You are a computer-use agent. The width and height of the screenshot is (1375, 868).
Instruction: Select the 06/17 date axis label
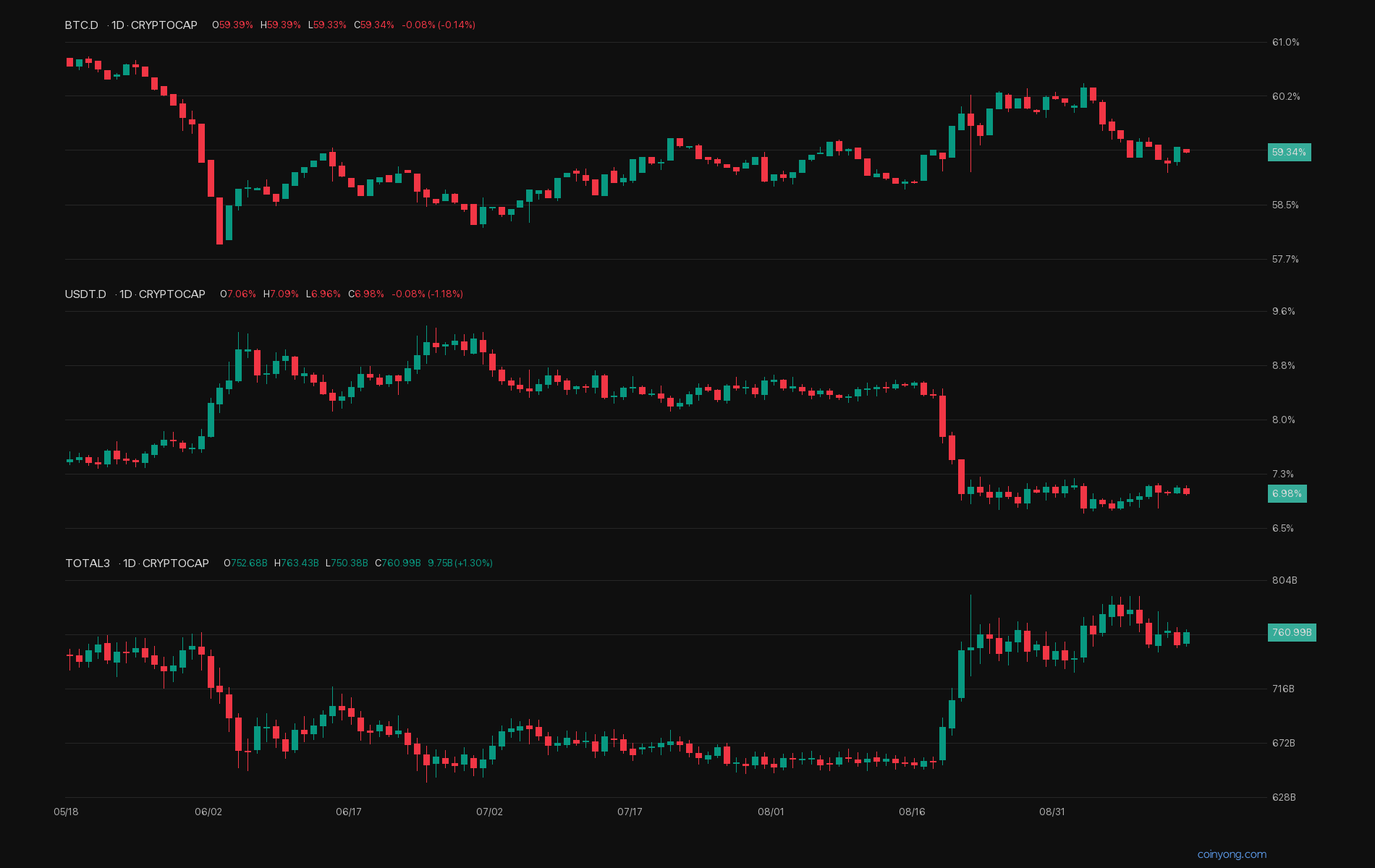click(x=349, y=812)
